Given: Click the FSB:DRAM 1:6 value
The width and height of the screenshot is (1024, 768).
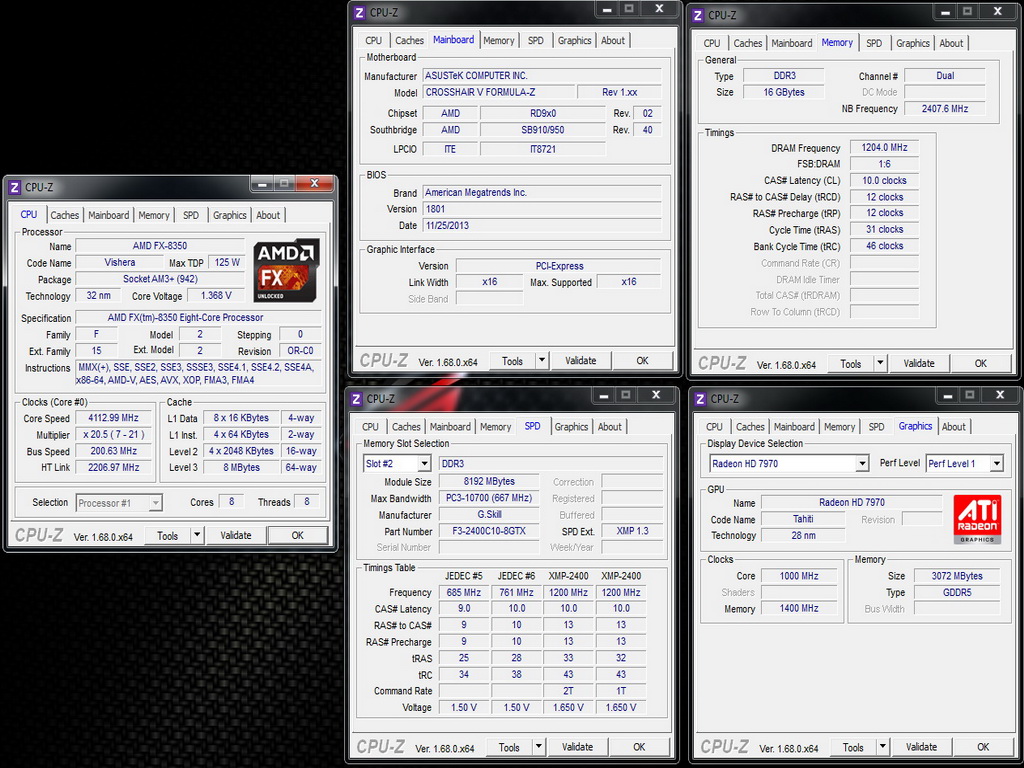Looking at the screenshot, I should (884, 164).
